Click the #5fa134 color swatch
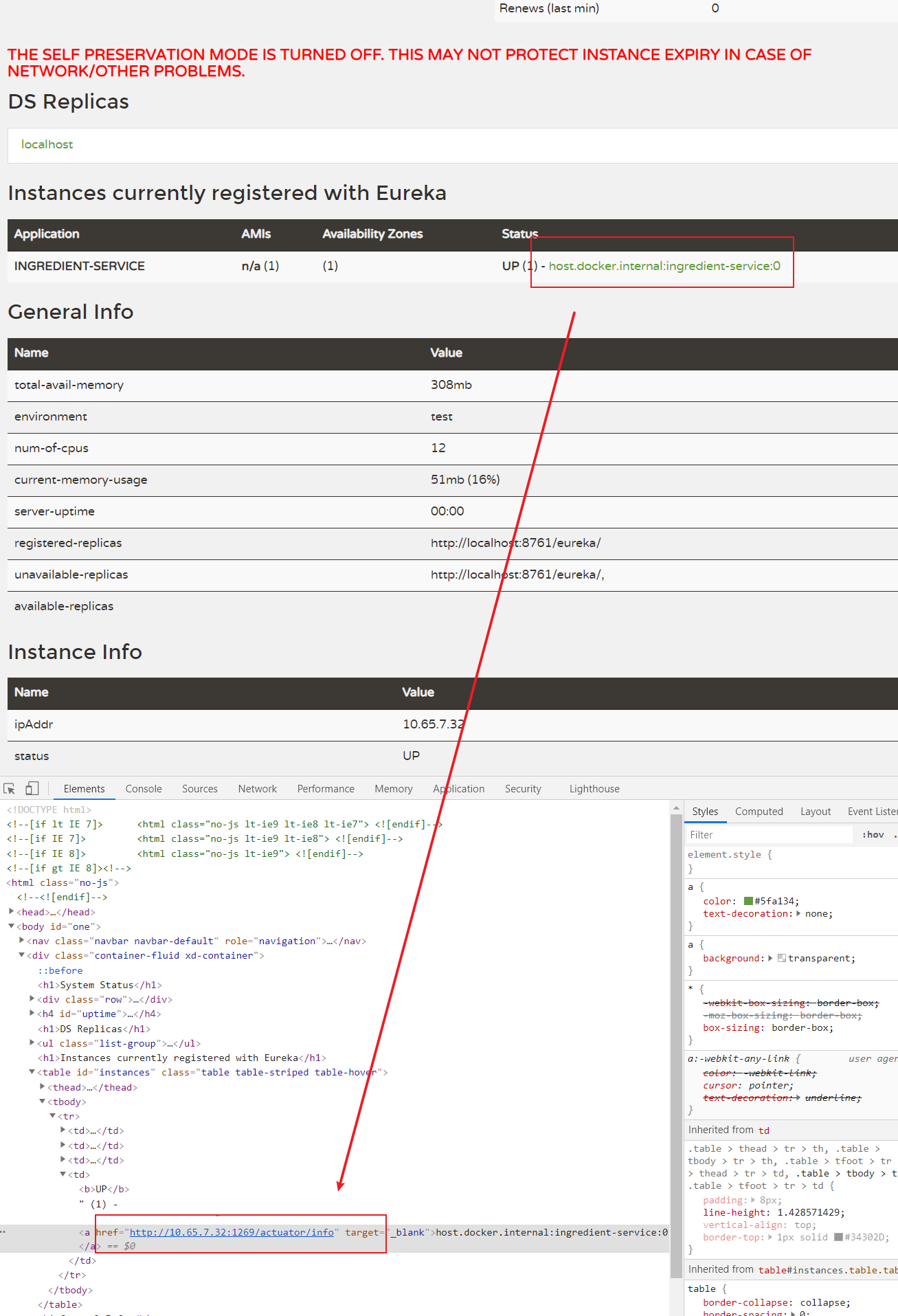Viewport: 898px width, 1316px height. 748,901
